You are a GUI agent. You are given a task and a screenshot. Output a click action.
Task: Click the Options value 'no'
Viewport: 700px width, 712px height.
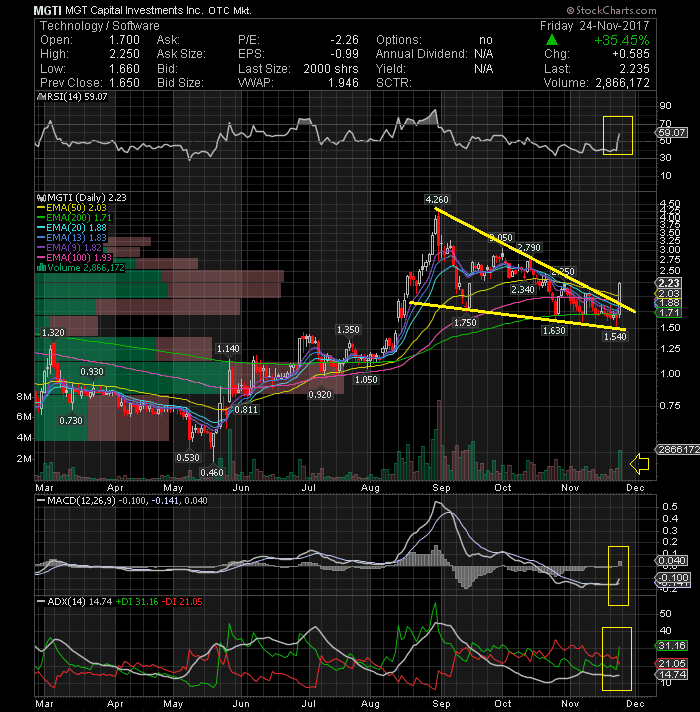pos(486,40)
